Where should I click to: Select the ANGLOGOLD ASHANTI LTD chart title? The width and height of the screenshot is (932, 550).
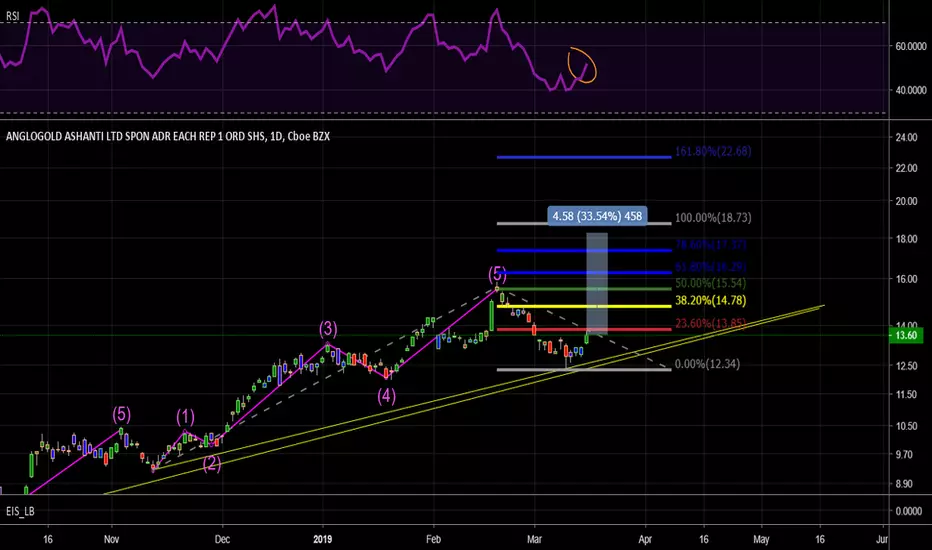[x=168, y=136]
